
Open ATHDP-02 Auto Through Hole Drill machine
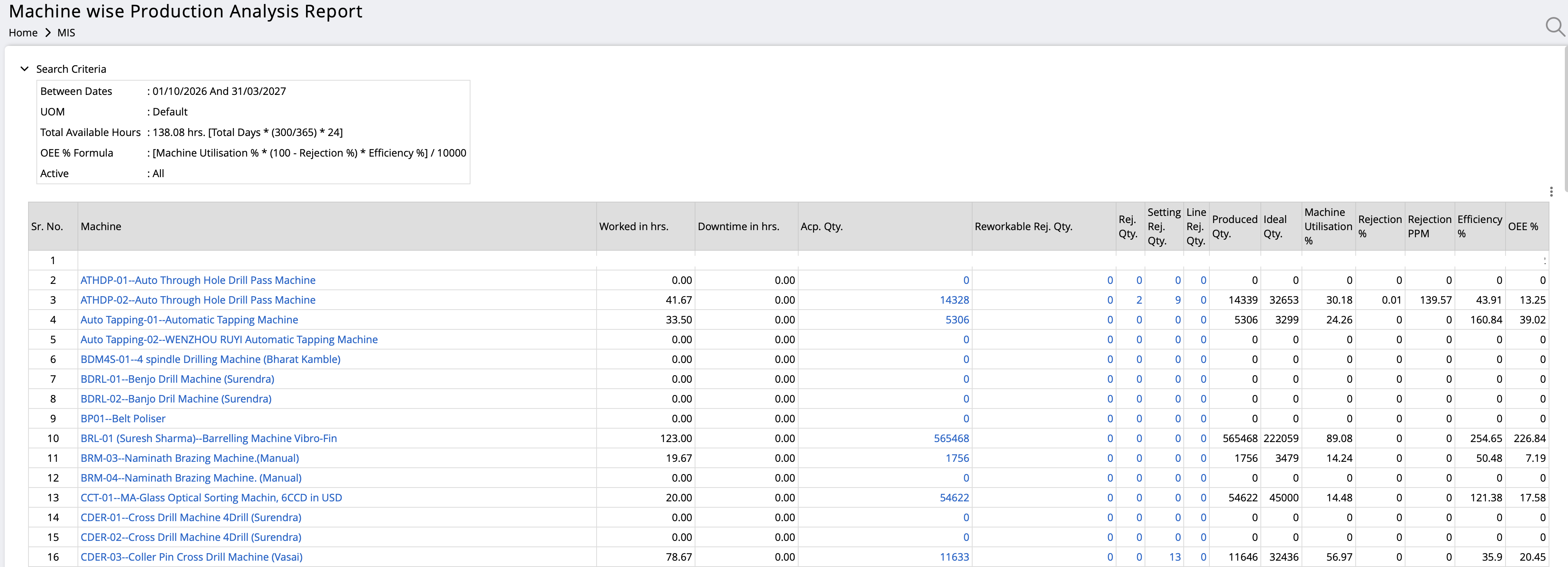pyautogui.click(x=198, y=300)
